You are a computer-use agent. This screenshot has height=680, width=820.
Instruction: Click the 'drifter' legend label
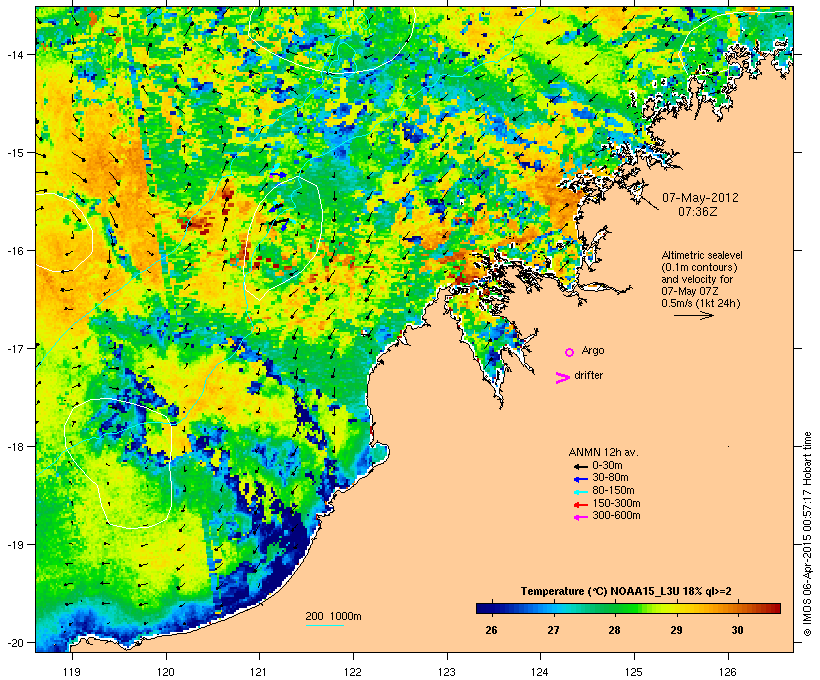click(588, 375)
